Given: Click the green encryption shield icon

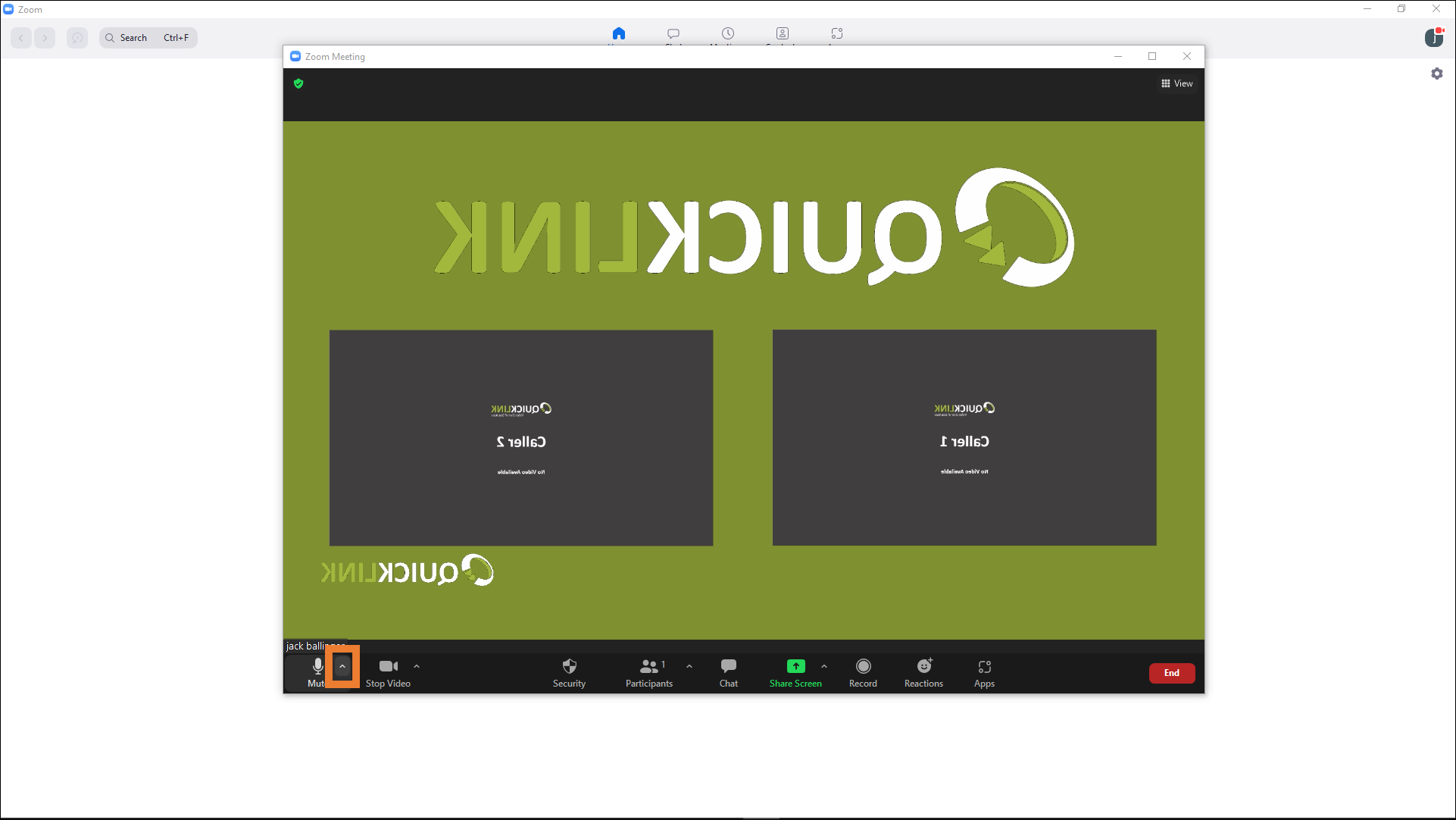Looking at the screenshot, I should [x=298, y=83].
